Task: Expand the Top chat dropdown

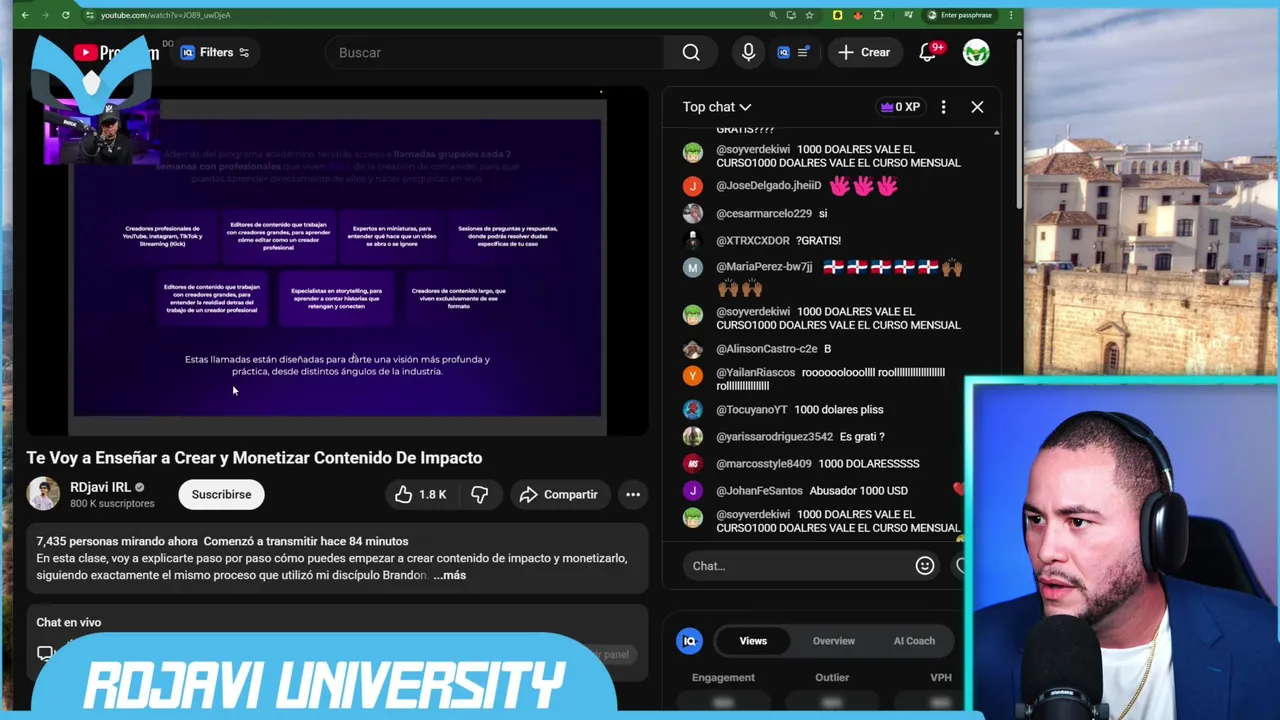Action: coord(717,107)
